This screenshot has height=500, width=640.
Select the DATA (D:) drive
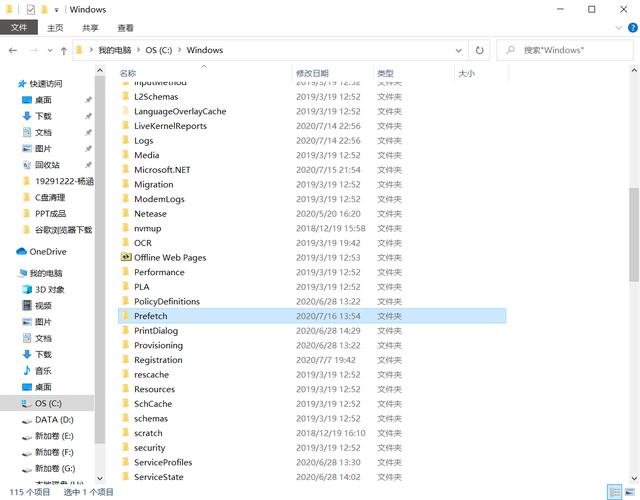point(54,420)
